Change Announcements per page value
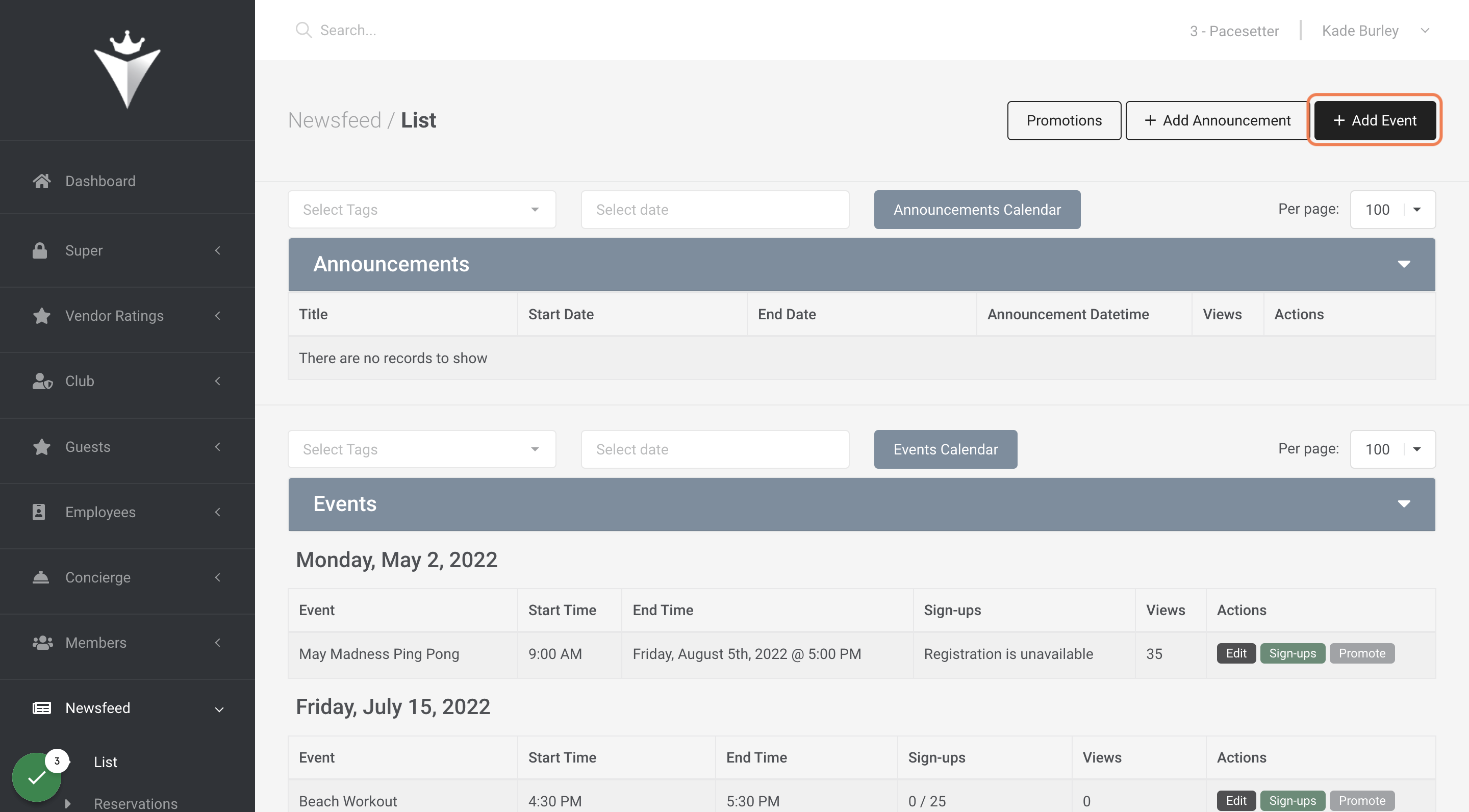The width and height of the screenshot is (1469, 812). (1392, 209)
